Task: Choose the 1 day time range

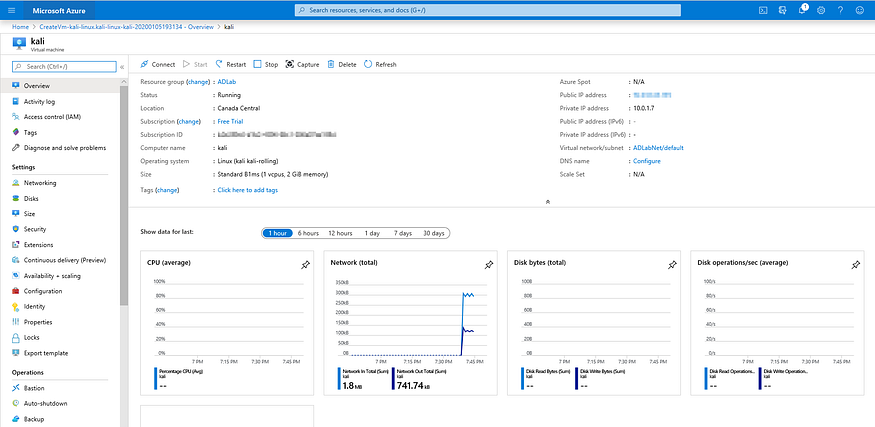Action: pyautogui.click(x=371, y=233)
